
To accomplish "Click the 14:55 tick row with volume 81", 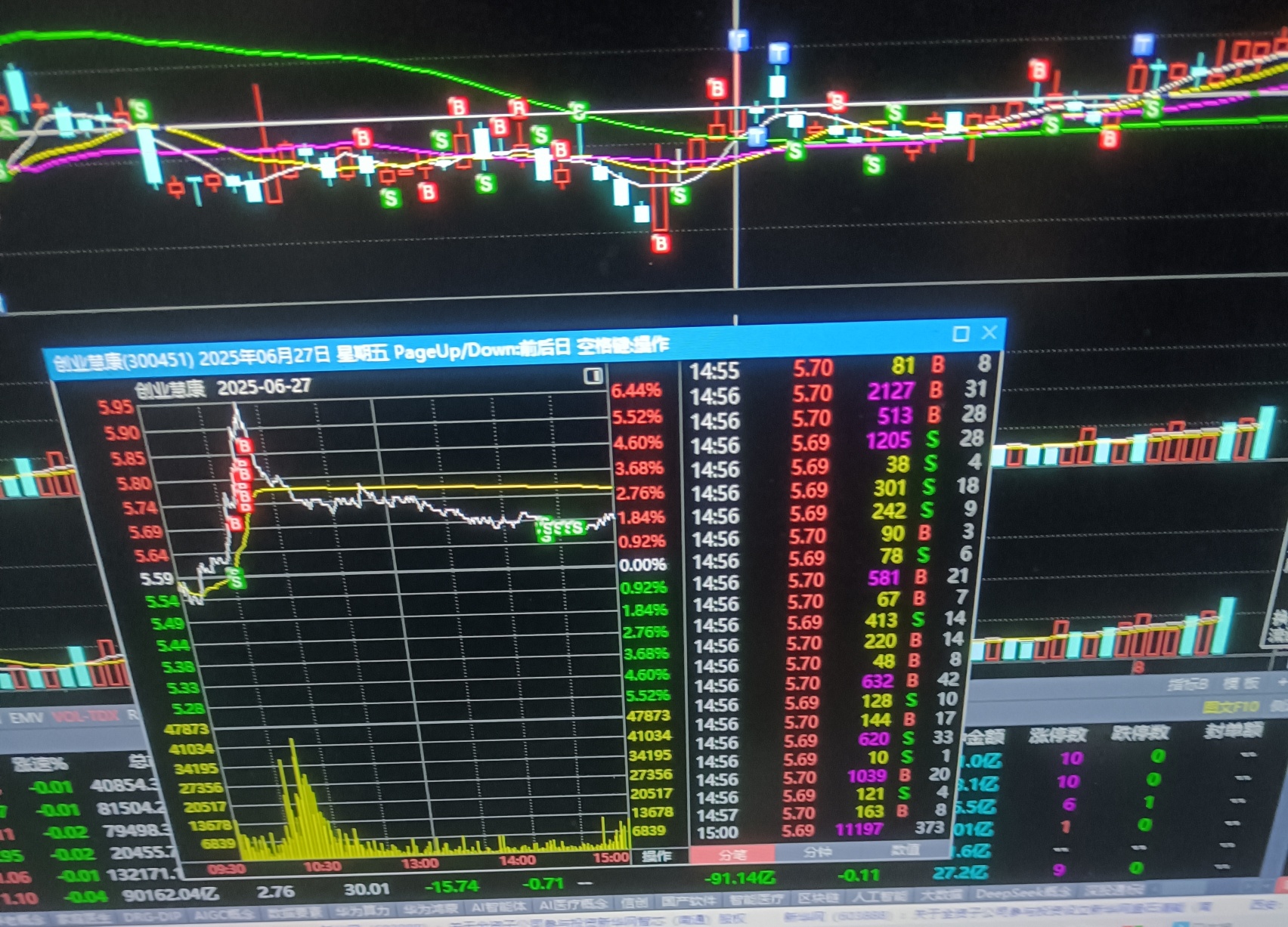I will [x=840, y=367].
